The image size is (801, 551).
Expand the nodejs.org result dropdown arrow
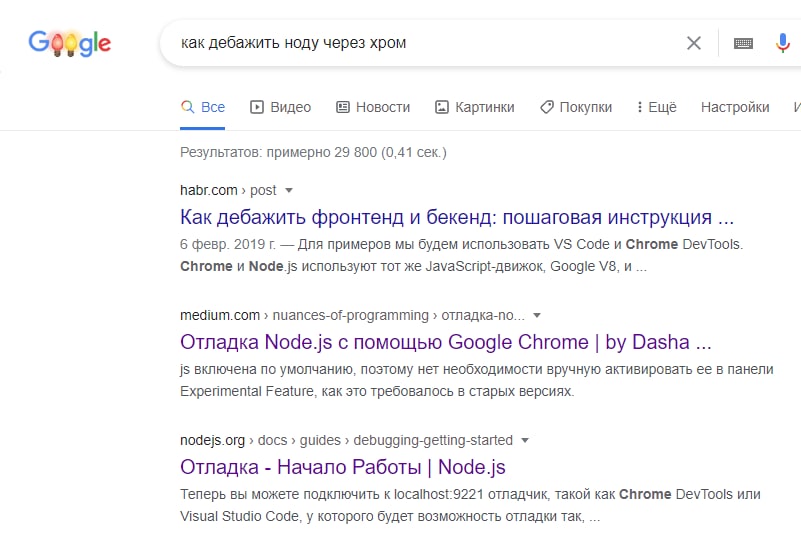pos(525,440)
